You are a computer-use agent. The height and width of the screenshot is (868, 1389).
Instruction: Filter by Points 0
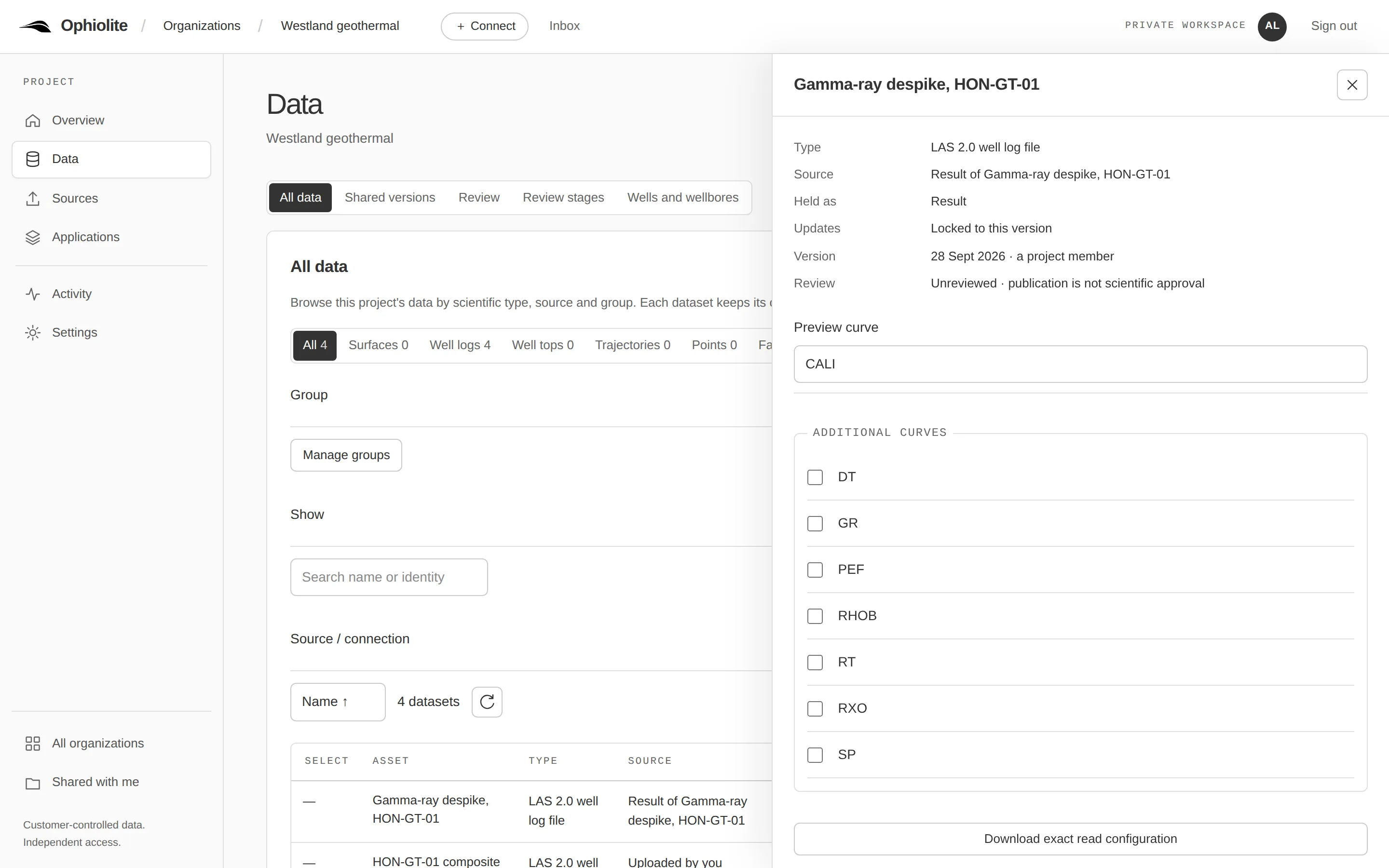pos(714,345)
